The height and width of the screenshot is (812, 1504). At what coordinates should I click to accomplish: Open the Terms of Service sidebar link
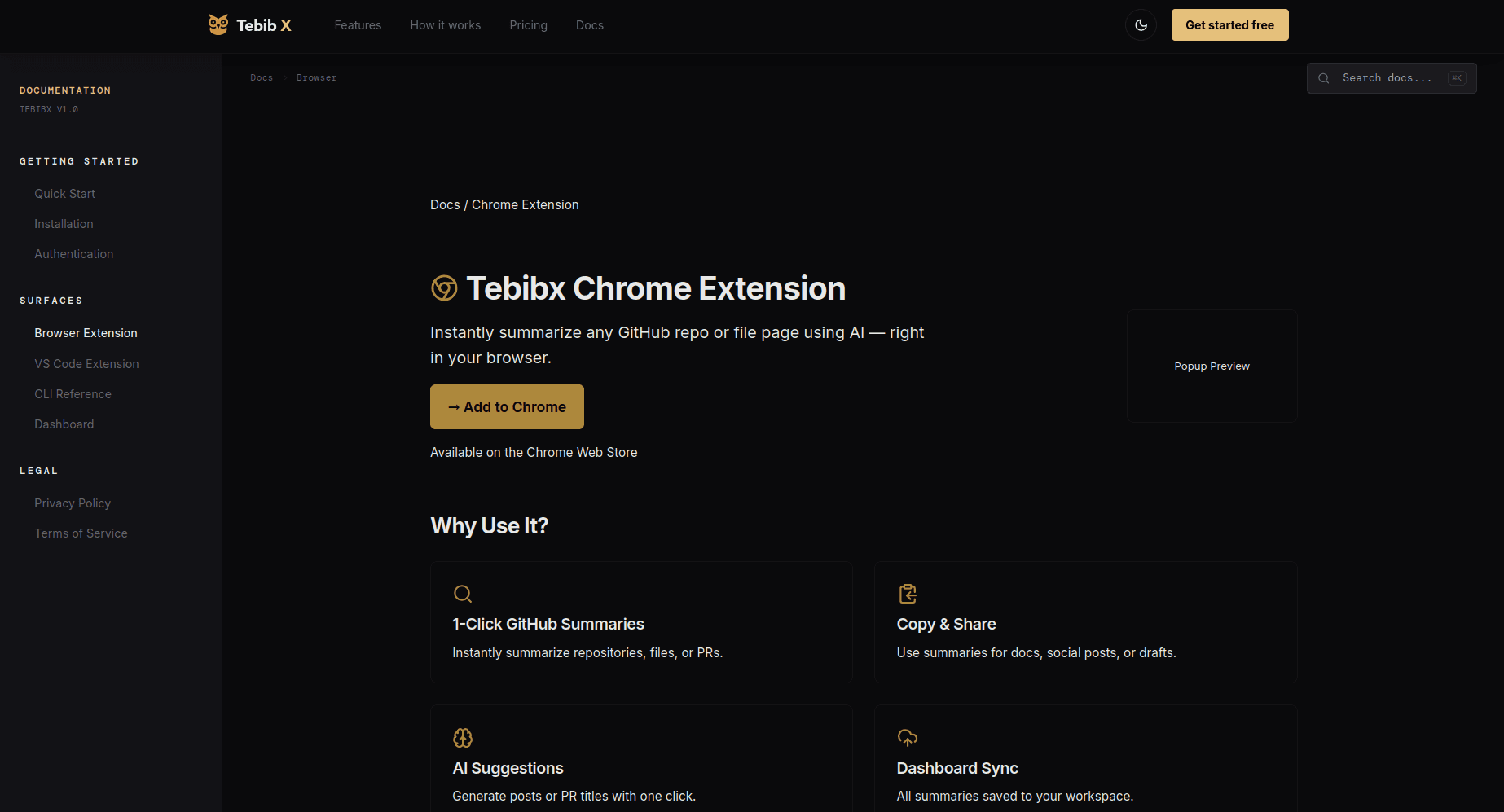pos(81,533)
